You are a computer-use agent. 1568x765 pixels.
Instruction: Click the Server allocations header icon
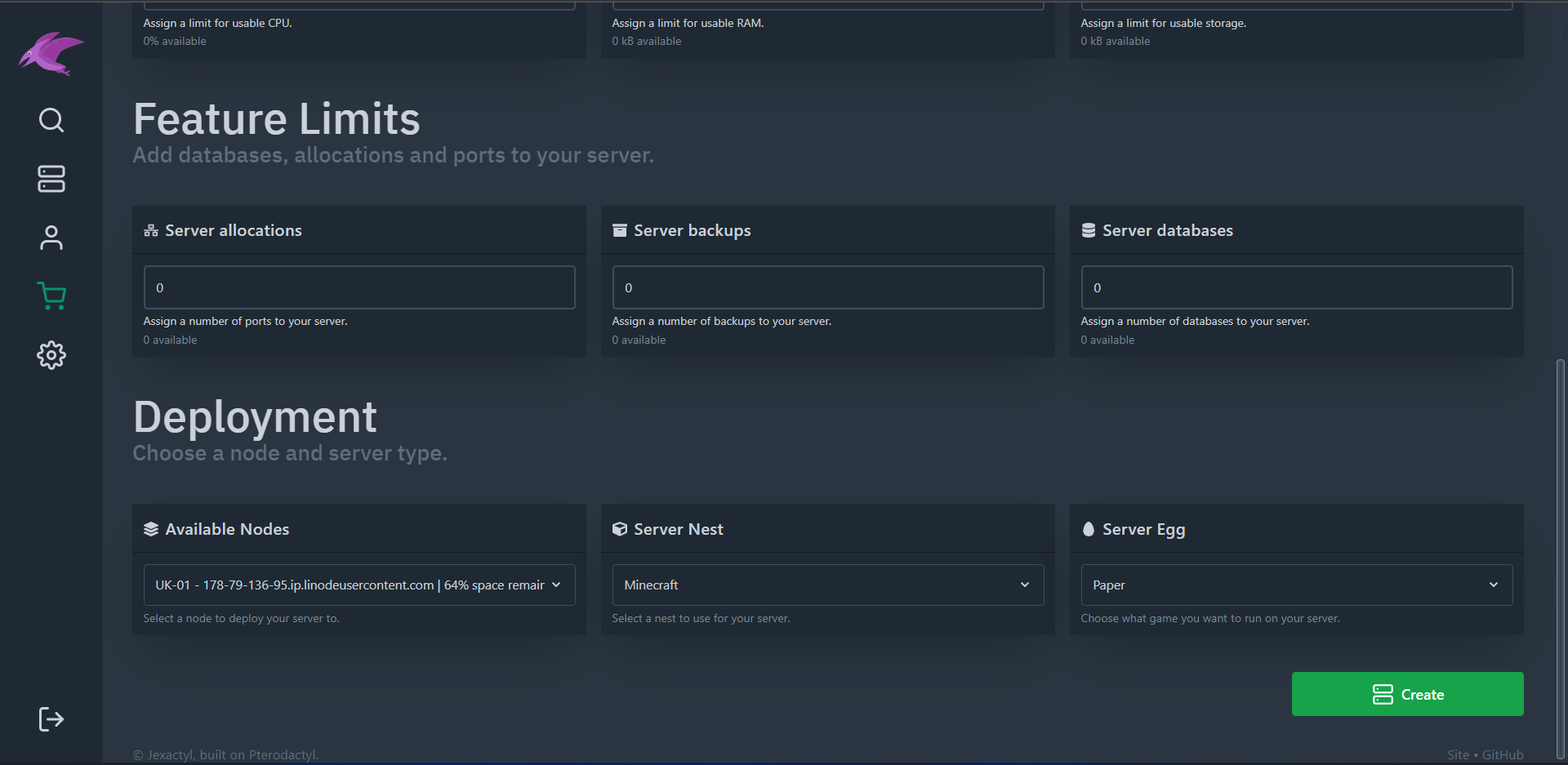click(151, 231)
